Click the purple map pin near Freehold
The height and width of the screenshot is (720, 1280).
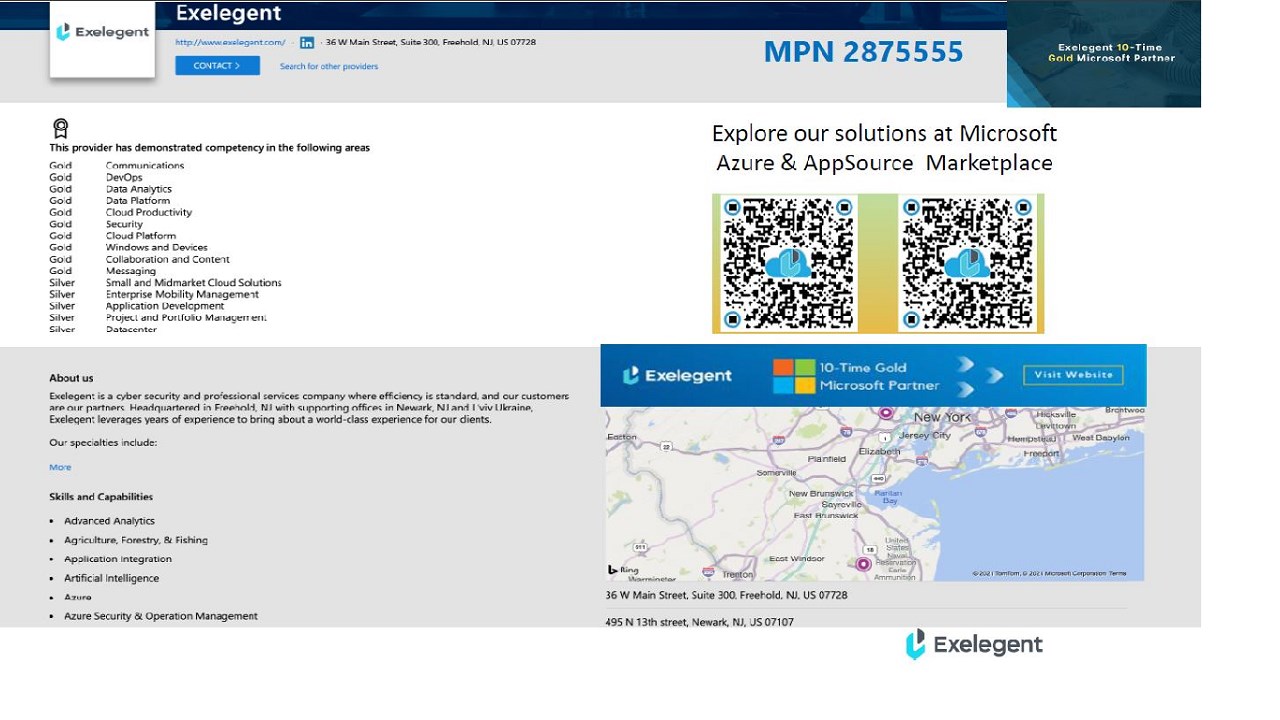[864, 564]
